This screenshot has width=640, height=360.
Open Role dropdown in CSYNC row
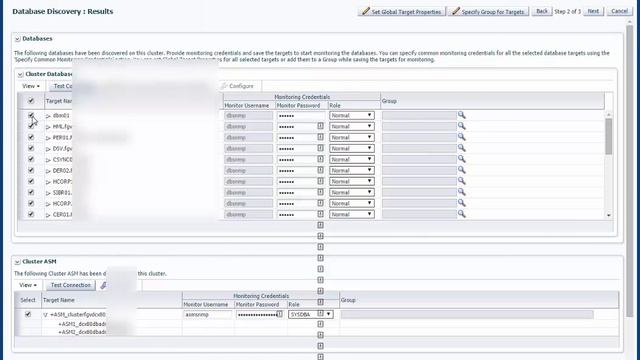pos(352,160)
